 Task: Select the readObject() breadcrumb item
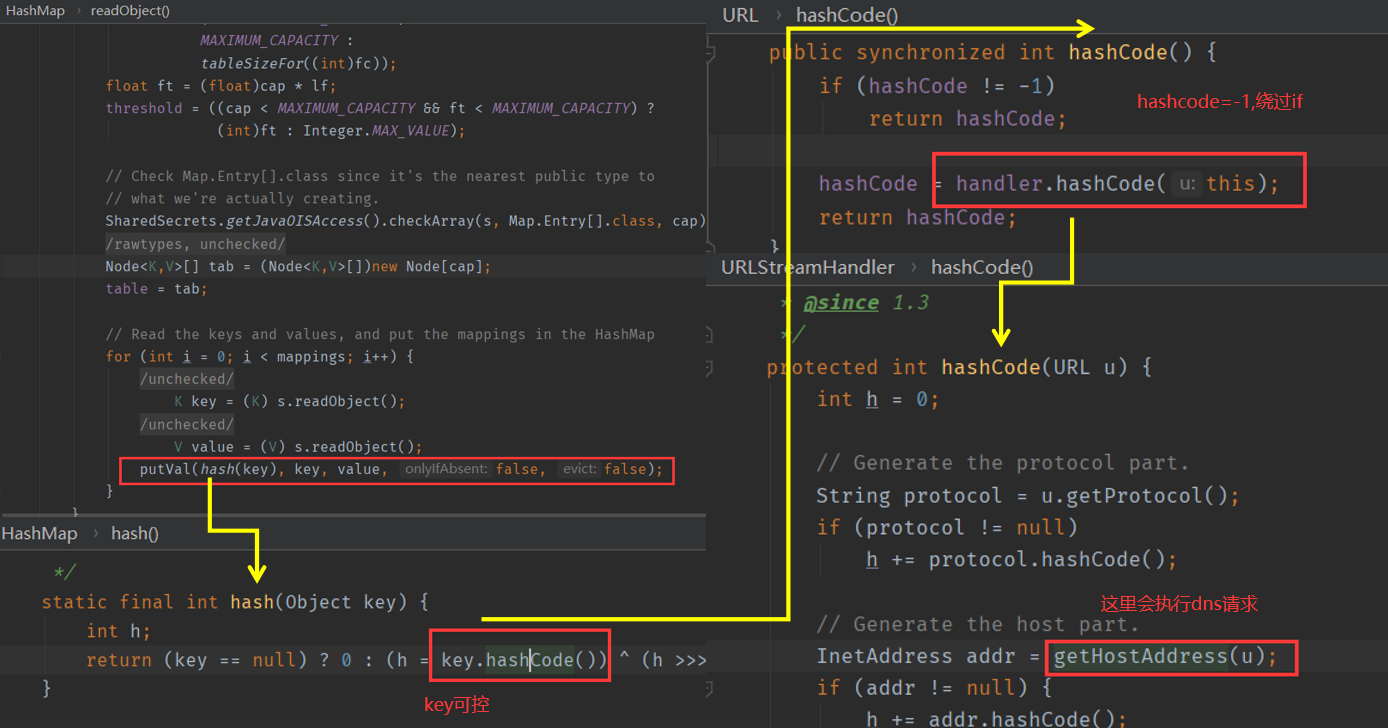tap(130, 11)
